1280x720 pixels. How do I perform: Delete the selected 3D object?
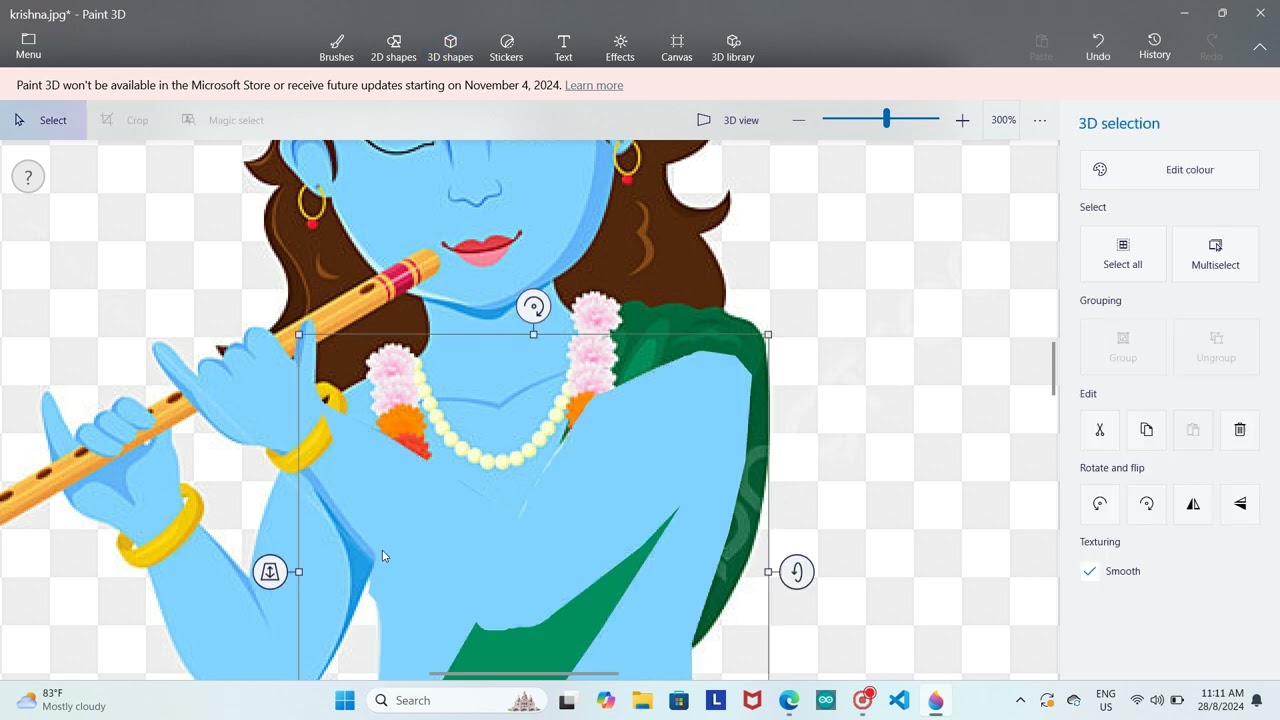1240,430
